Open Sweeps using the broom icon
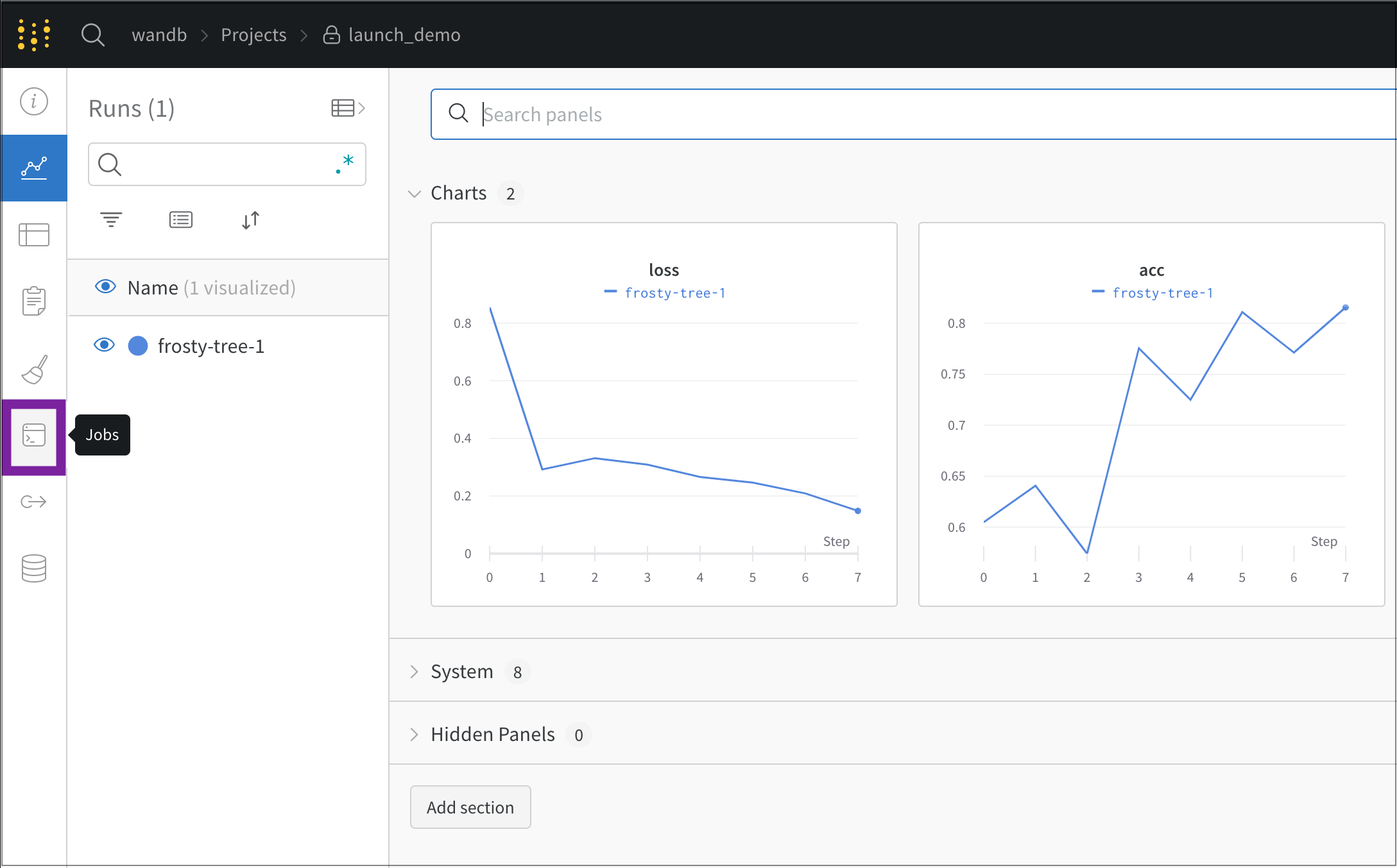 (33, 369)
